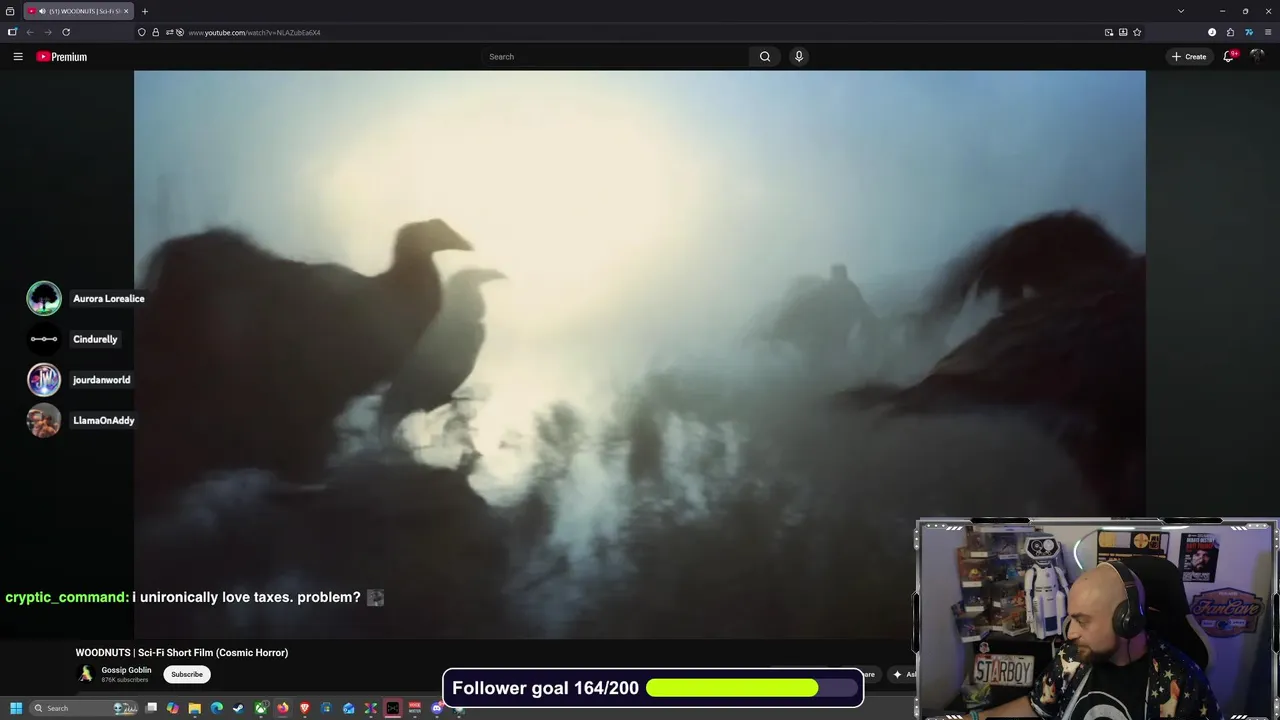Click the youtube.com address bar URL
1280x720 pixels.
[254, 33]
